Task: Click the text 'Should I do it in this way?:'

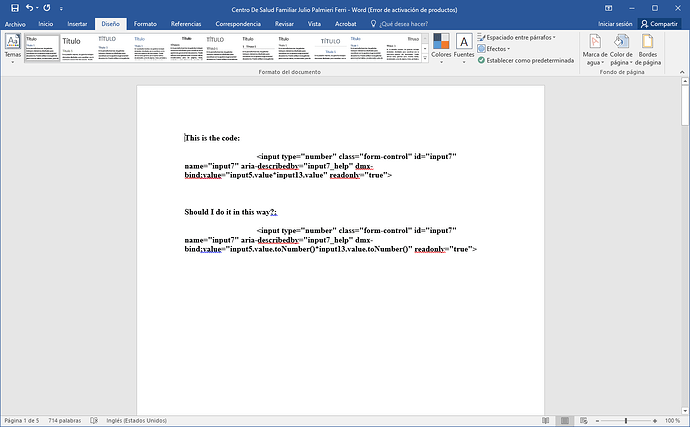Action: [x=231, y=212]
